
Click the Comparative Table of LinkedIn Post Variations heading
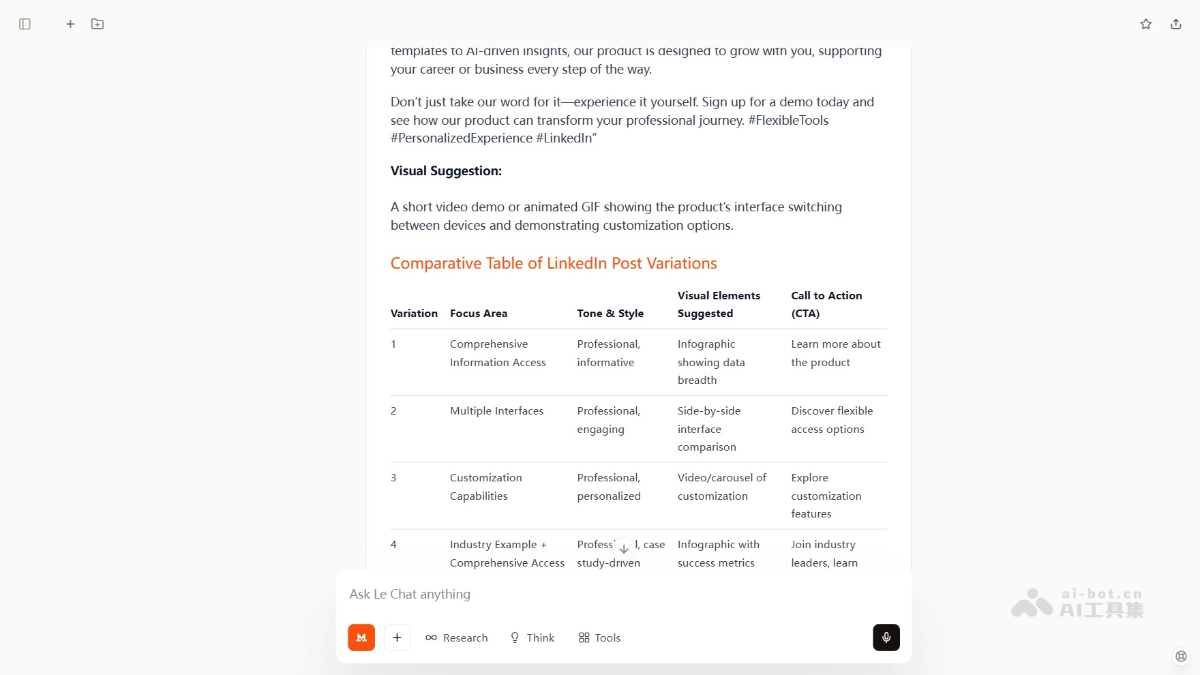[553, 263]
